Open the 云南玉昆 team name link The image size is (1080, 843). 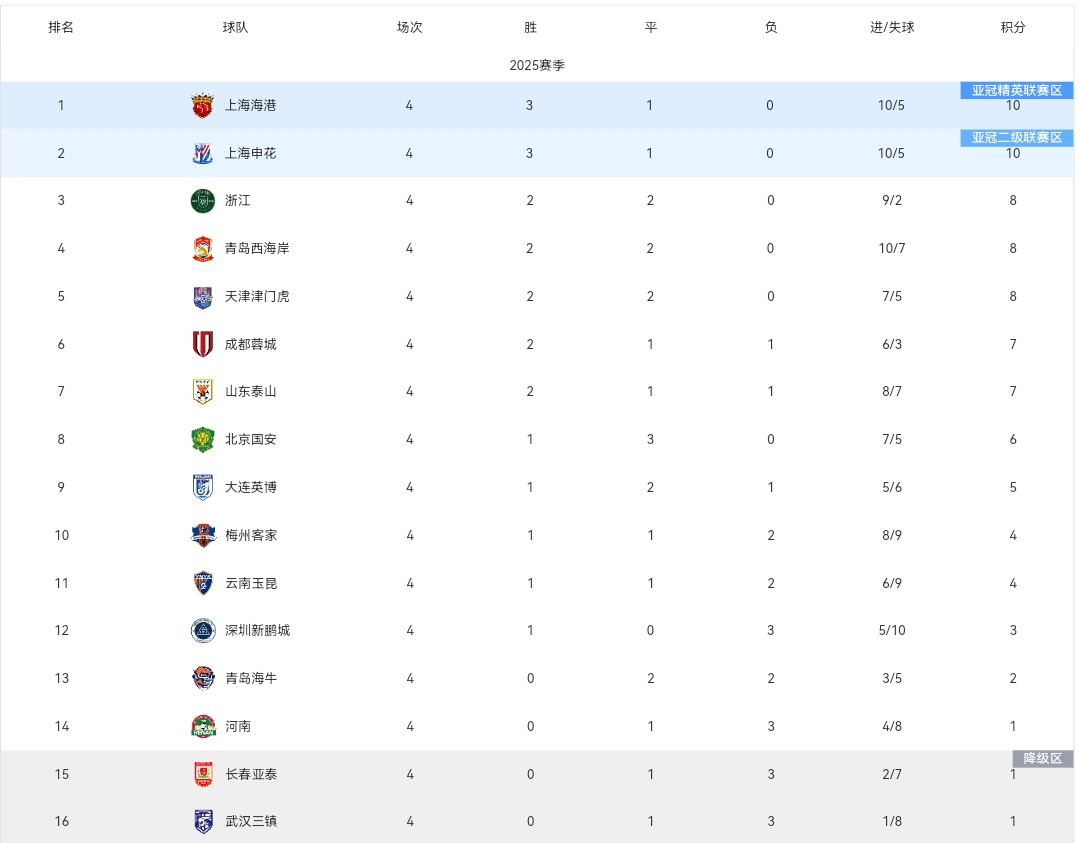point(251,583)
